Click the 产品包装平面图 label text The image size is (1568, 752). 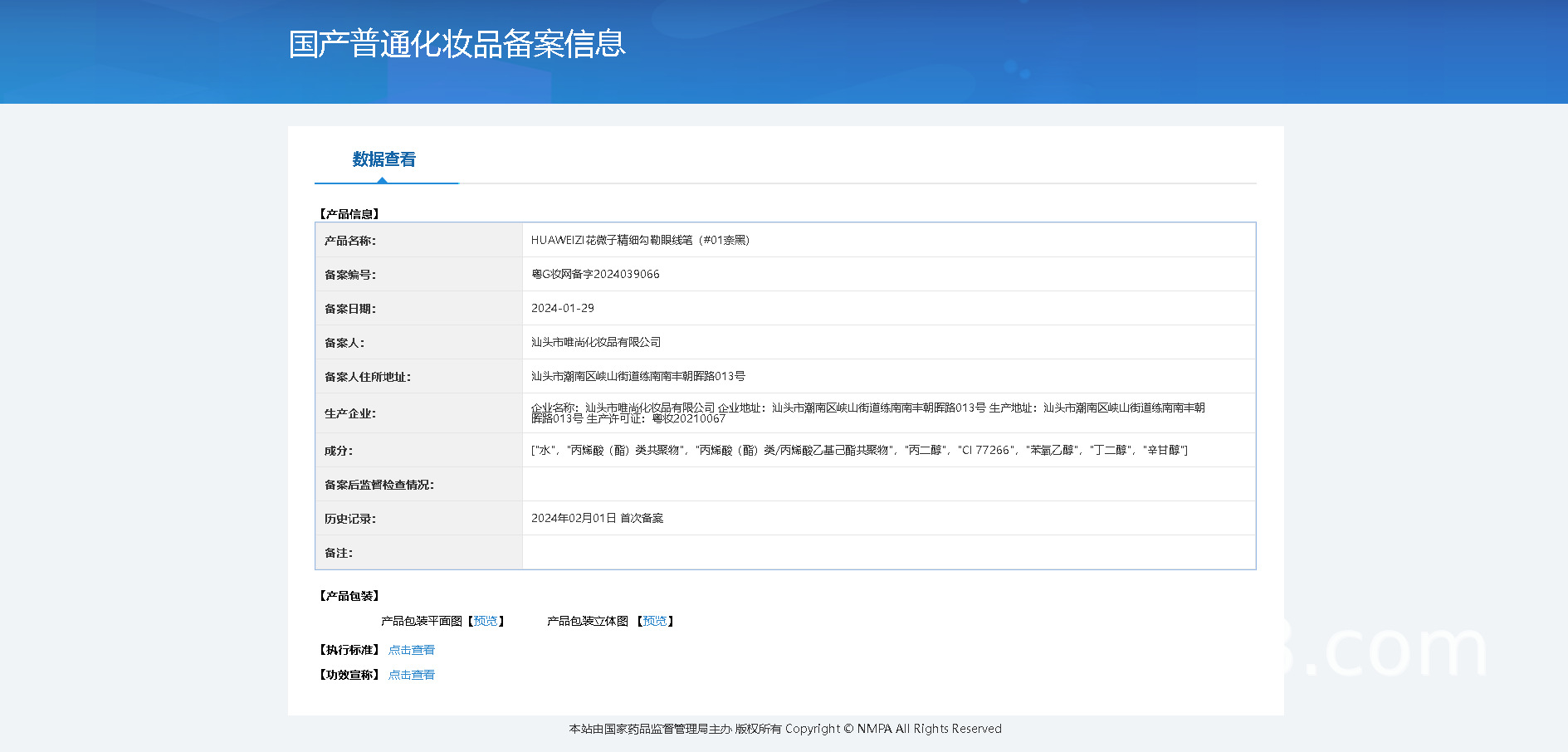tap(422, 621)
